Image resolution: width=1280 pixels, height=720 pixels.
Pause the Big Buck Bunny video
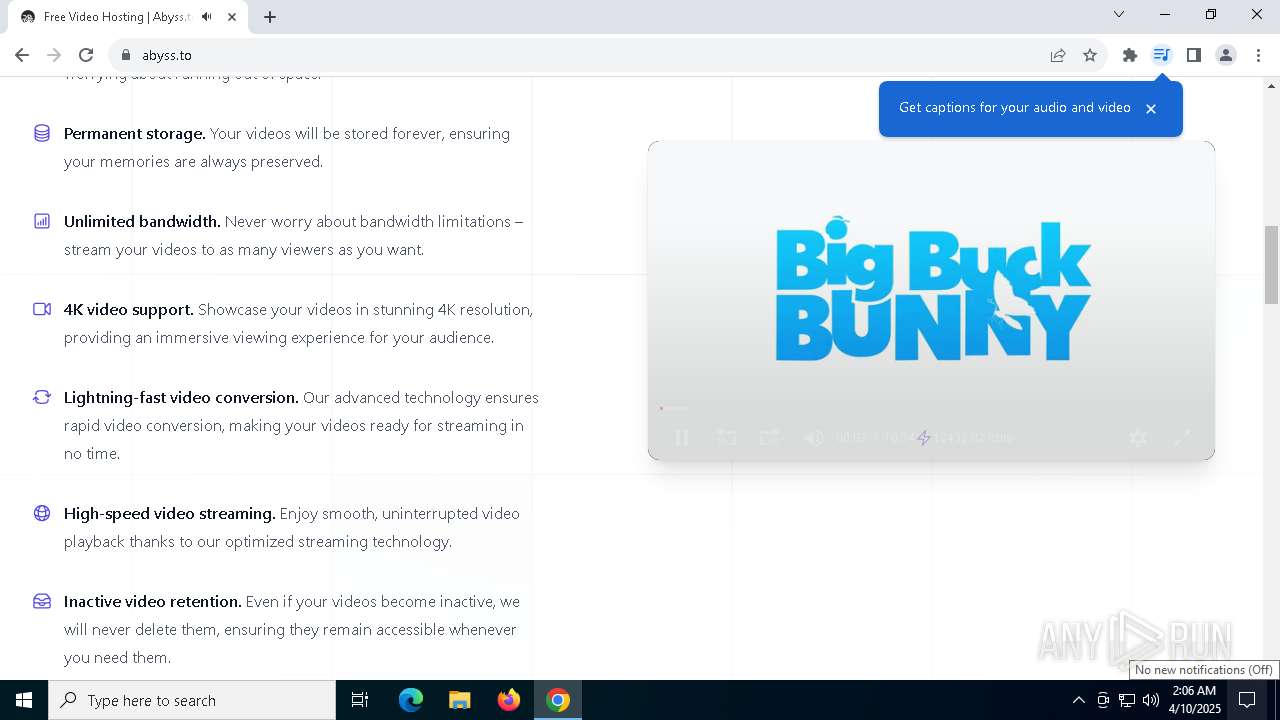tap(682, 438)
